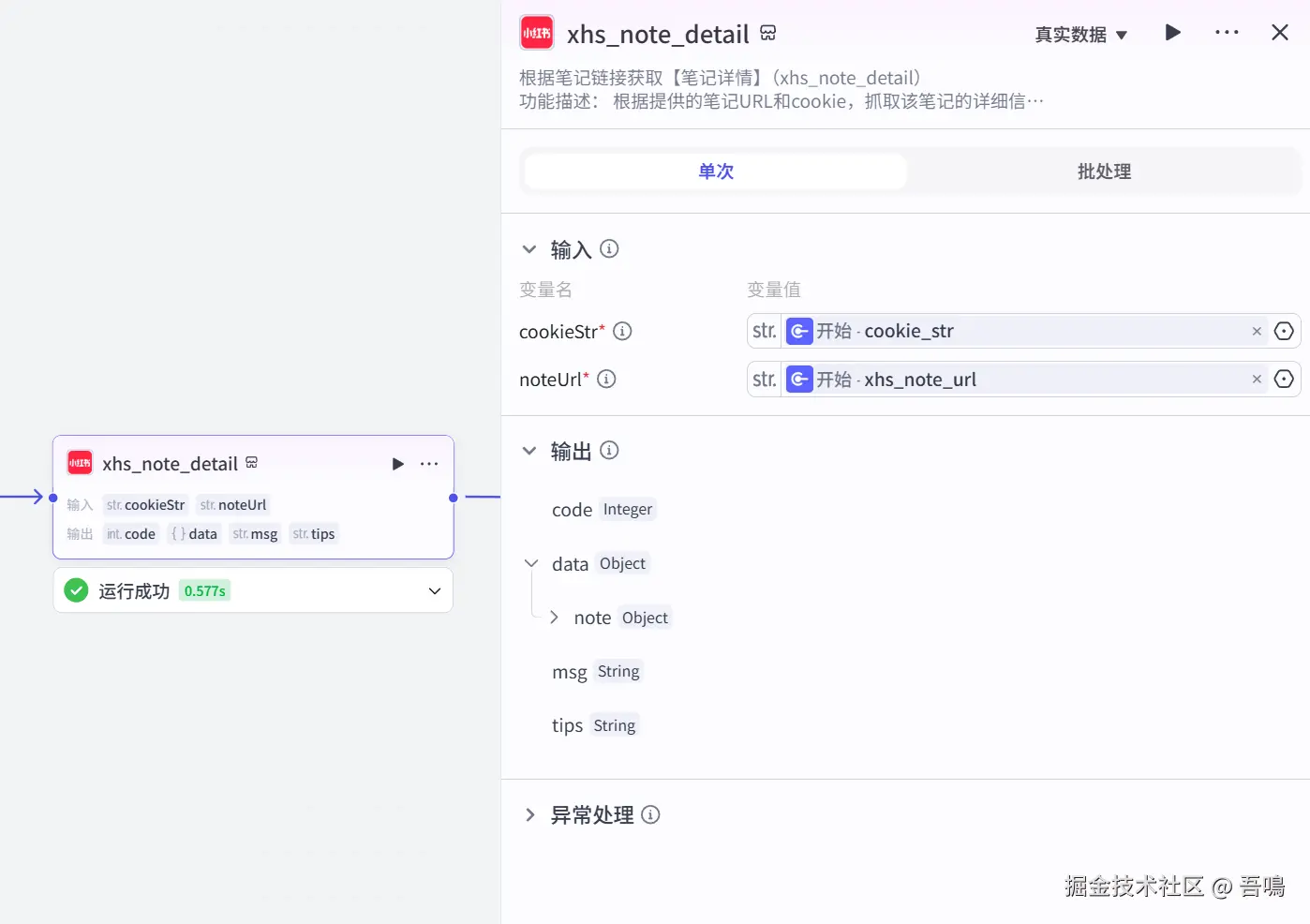Click the green success check icon
Image resolution: width=1310 pixels, height=924 pixels.
point(76,590)
